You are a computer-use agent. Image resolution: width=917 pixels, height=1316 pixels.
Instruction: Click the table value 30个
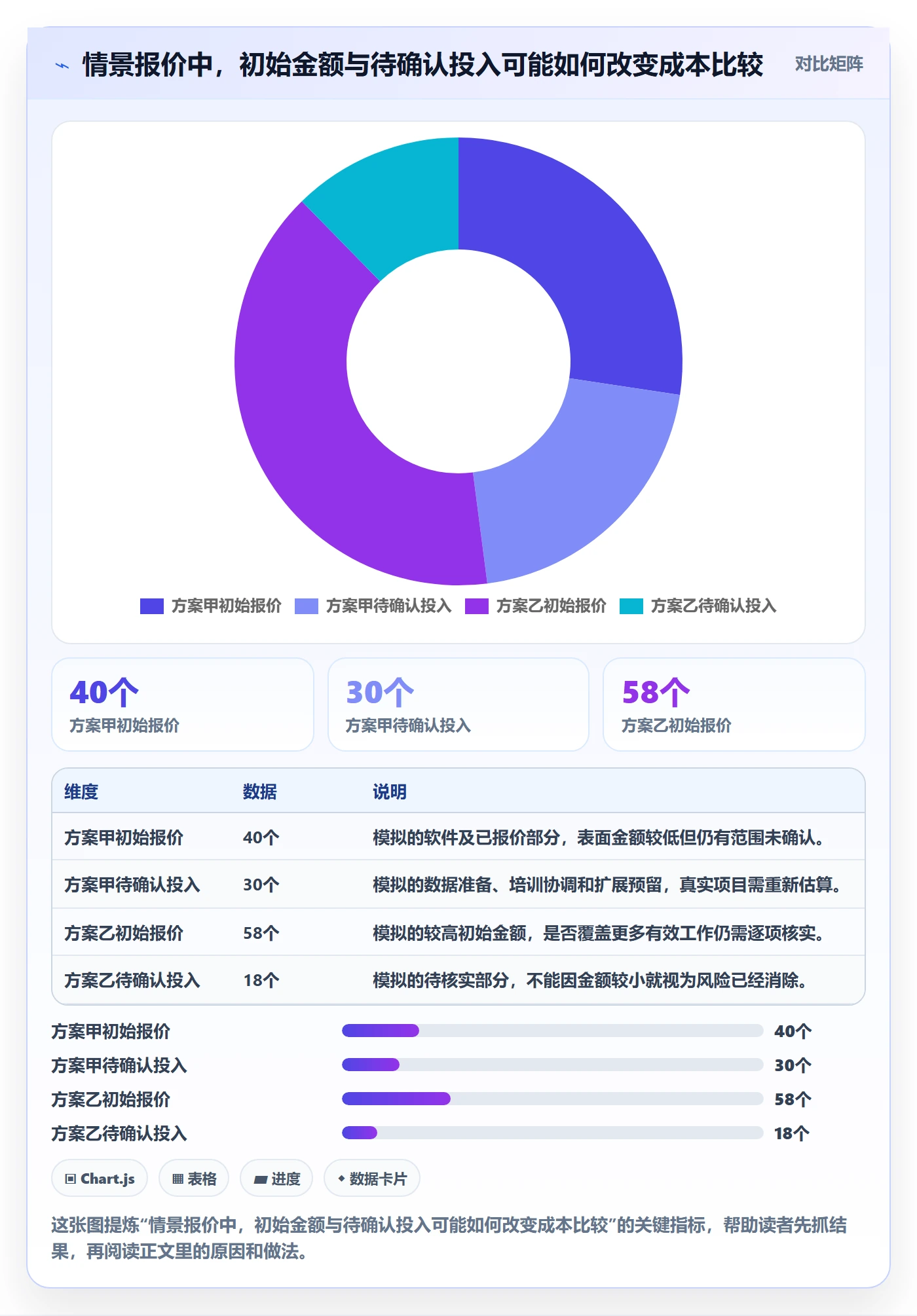click(x=261, y=885)
